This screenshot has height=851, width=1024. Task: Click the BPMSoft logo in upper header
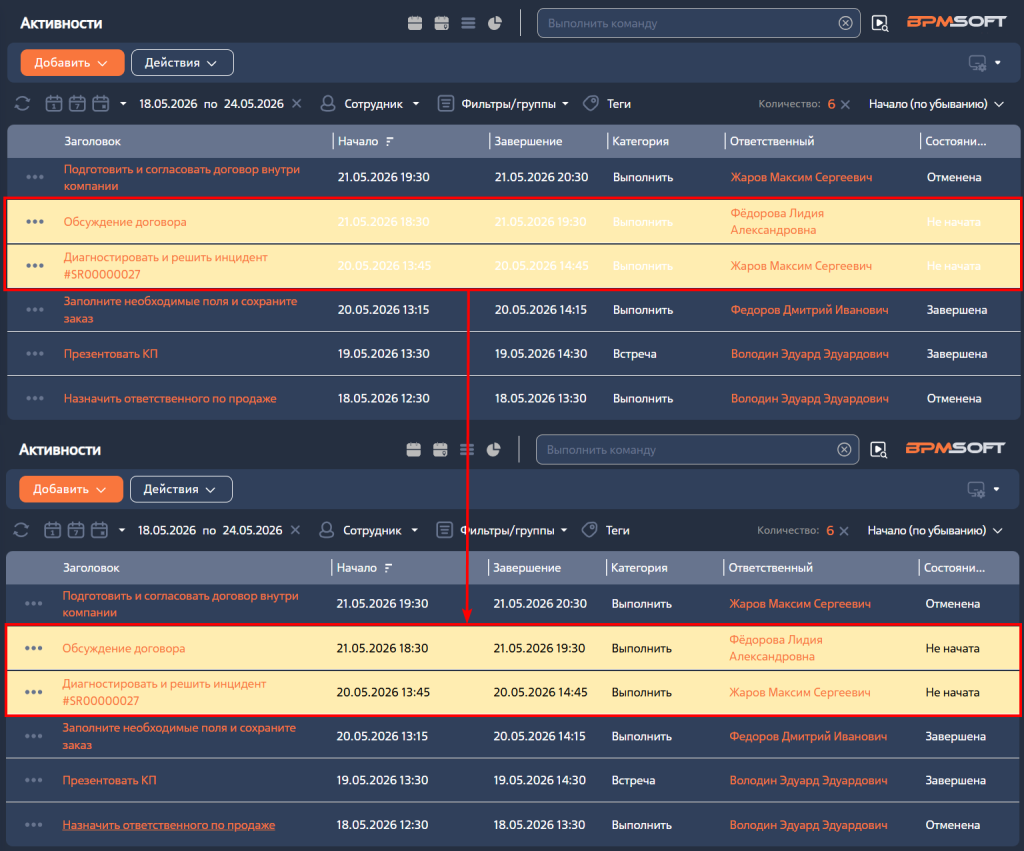coord(956,22)
